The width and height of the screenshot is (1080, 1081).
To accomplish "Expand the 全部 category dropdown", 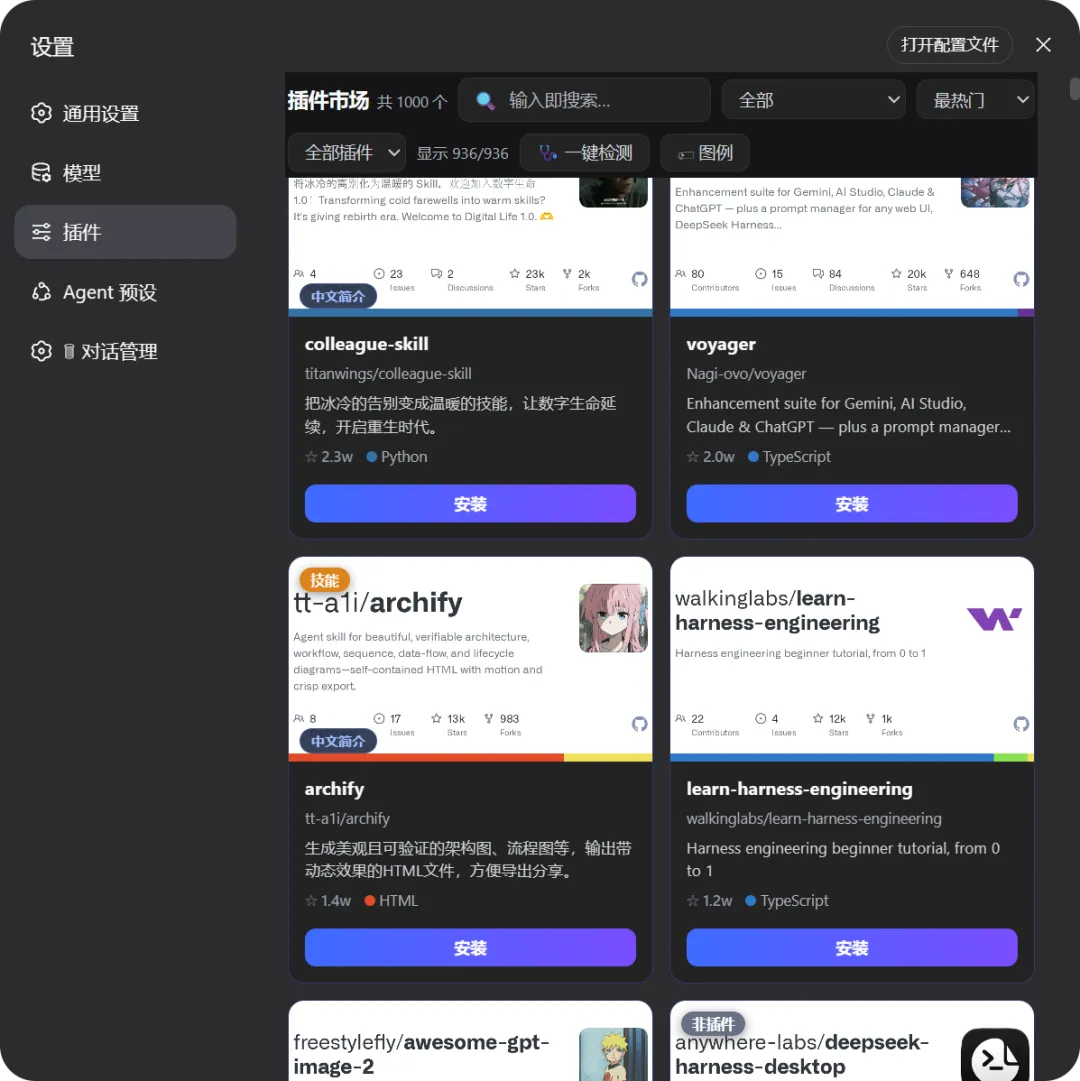I will point(813,101).
